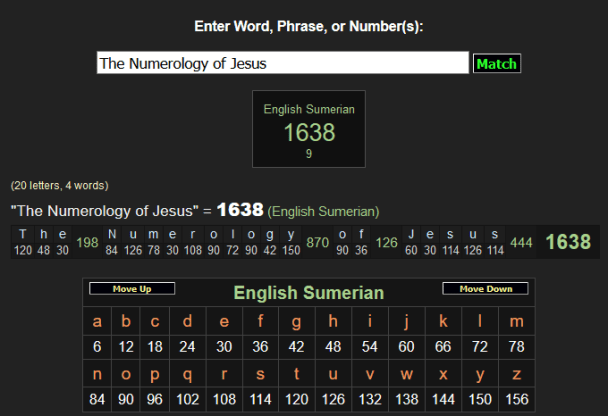The image size is (608, 416).
Task: Click letter c in cipher table
Action: pyautogui.click(x=155, y=321)
